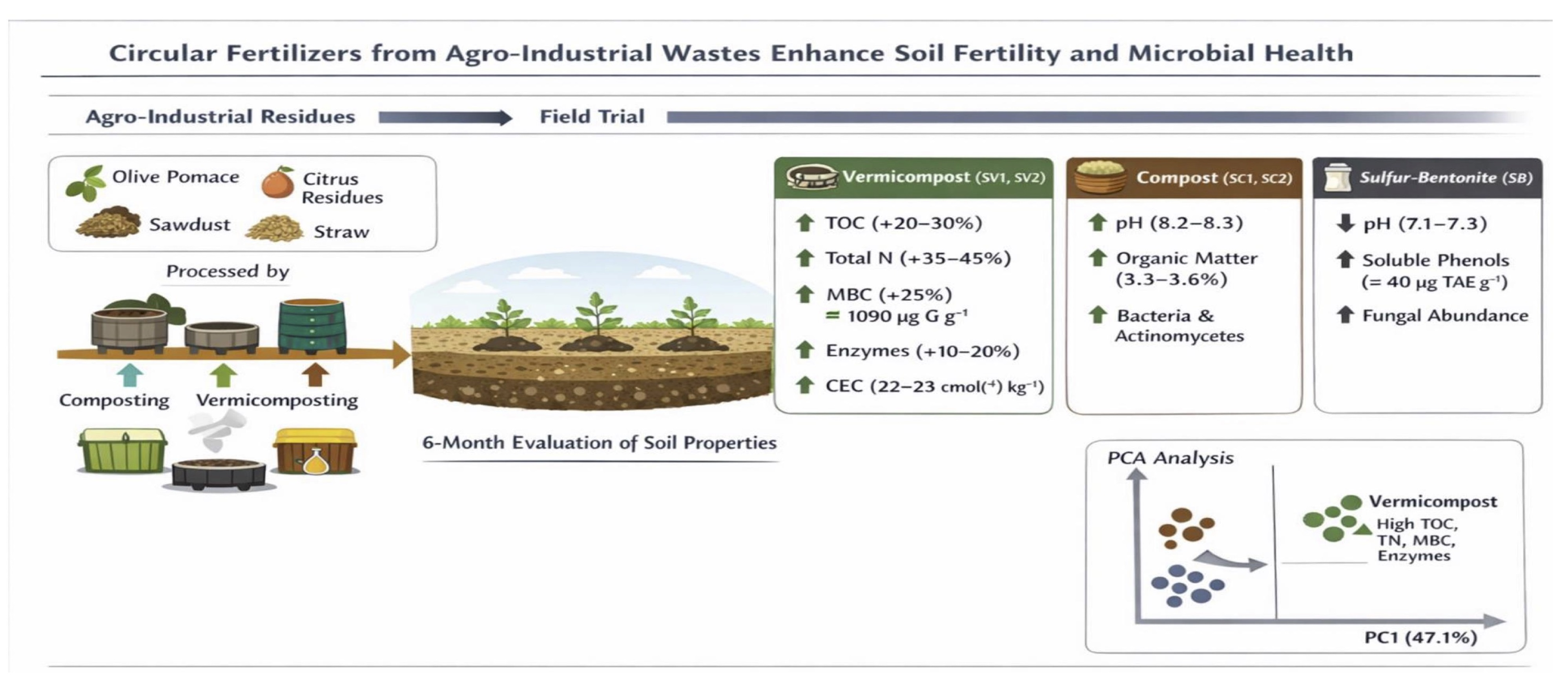Viewport: 1568px width, 684px height.
Task: Click the Agro-Industrial Residues heading
Action: (221, 117)
